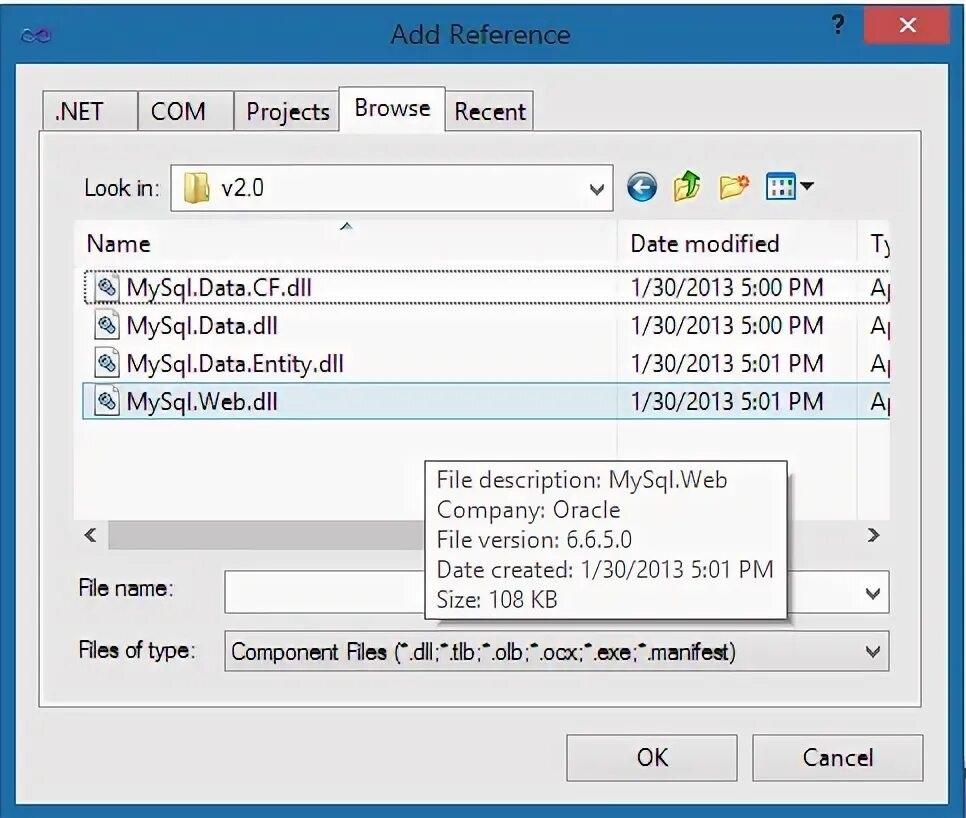Click the OK button
This screenshot has height=818, width=966.
coord(652,758)
